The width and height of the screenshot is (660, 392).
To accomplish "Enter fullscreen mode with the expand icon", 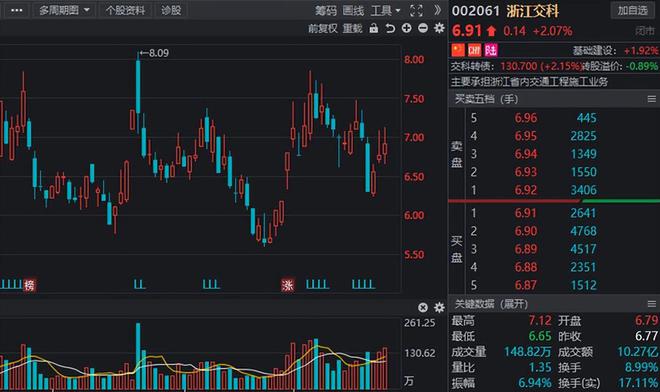I will coord(416,11).
